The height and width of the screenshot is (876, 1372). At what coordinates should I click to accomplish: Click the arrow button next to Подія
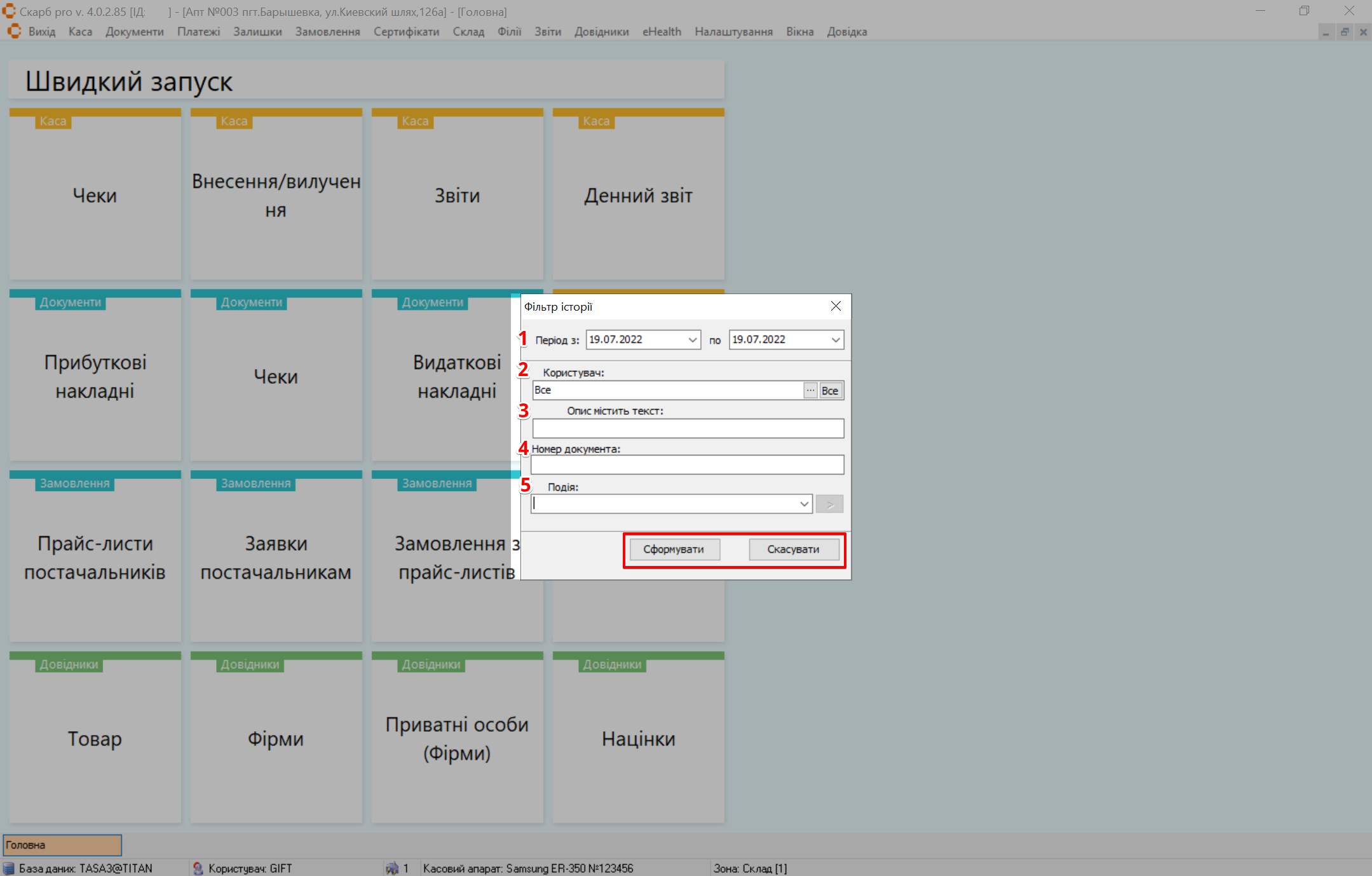pos(829,504)
